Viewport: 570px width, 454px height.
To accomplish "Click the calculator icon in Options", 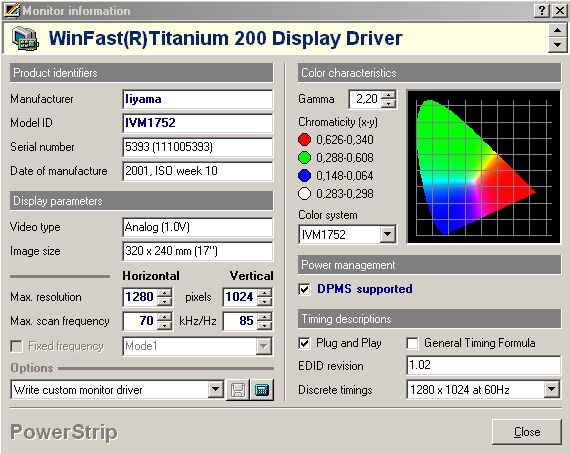I will [262, 390].
